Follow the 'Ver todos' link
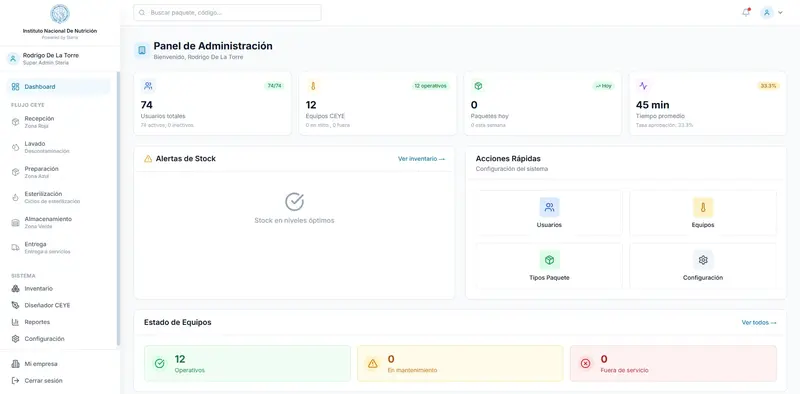Screen dimensions: 800x394 759,323
